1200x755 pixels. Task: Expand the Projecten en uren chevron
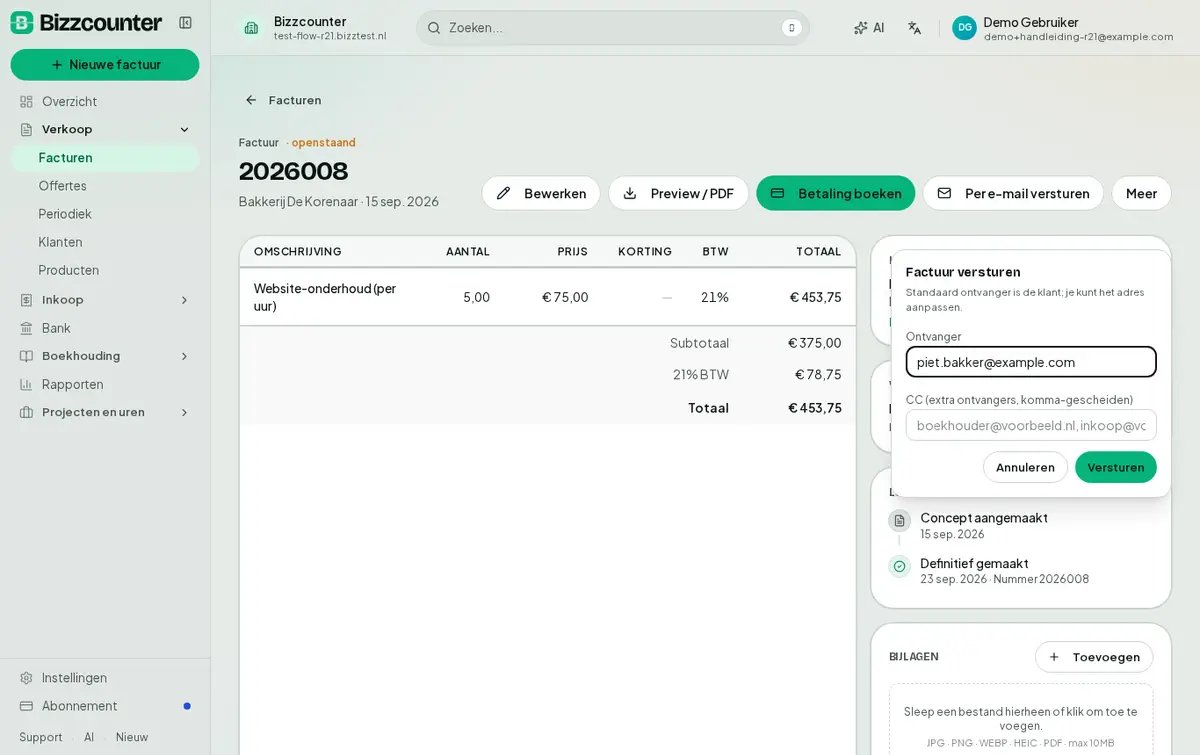[x=184, y=412]
